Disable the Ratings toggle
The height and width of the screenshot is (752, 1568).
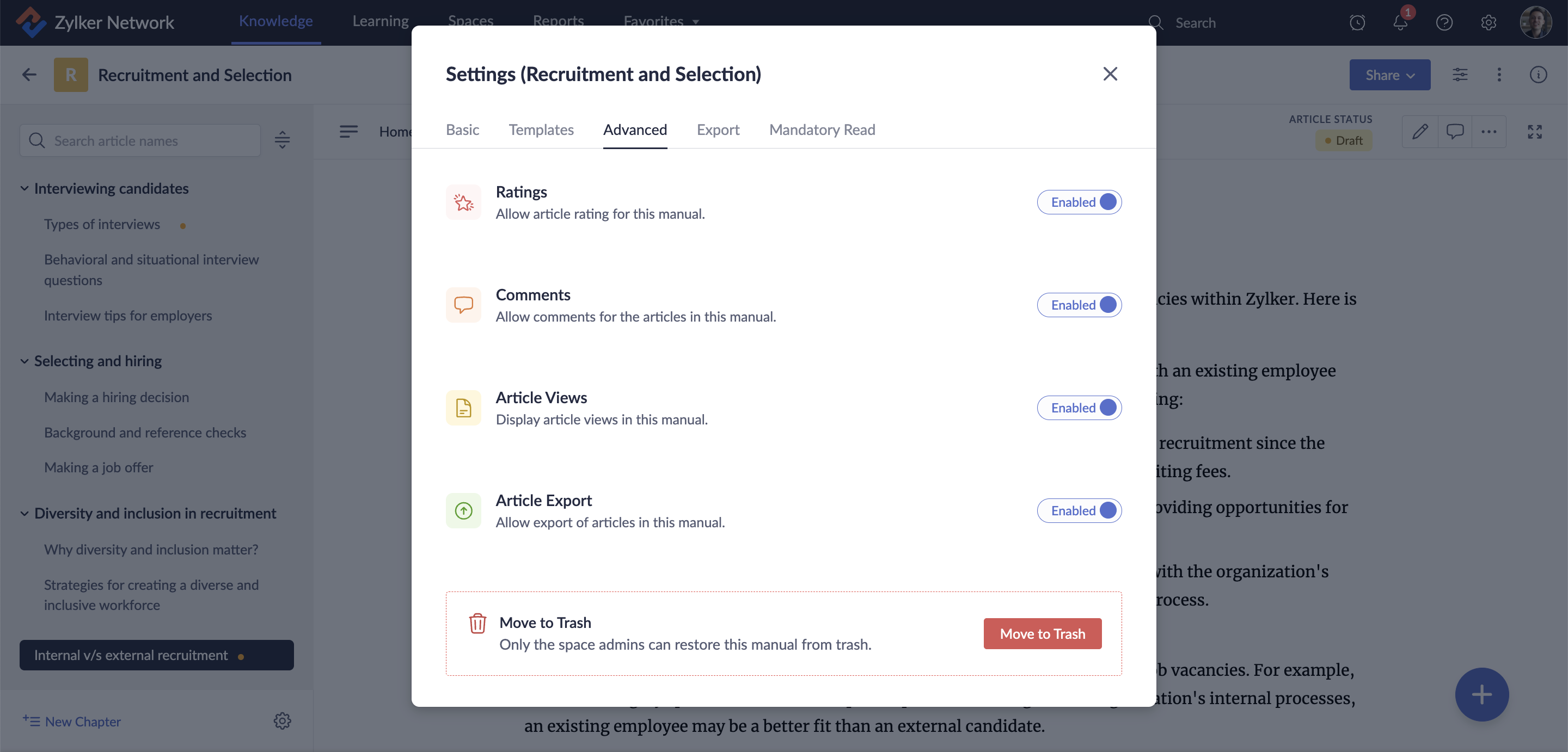[1079, 202]
